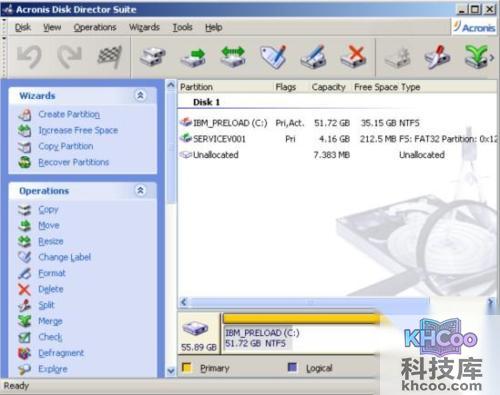The width and height of the screenshot is (500, 395).
Task: Choose the Merge operation link
Action: pyautogui.click(x=50, y=321)
